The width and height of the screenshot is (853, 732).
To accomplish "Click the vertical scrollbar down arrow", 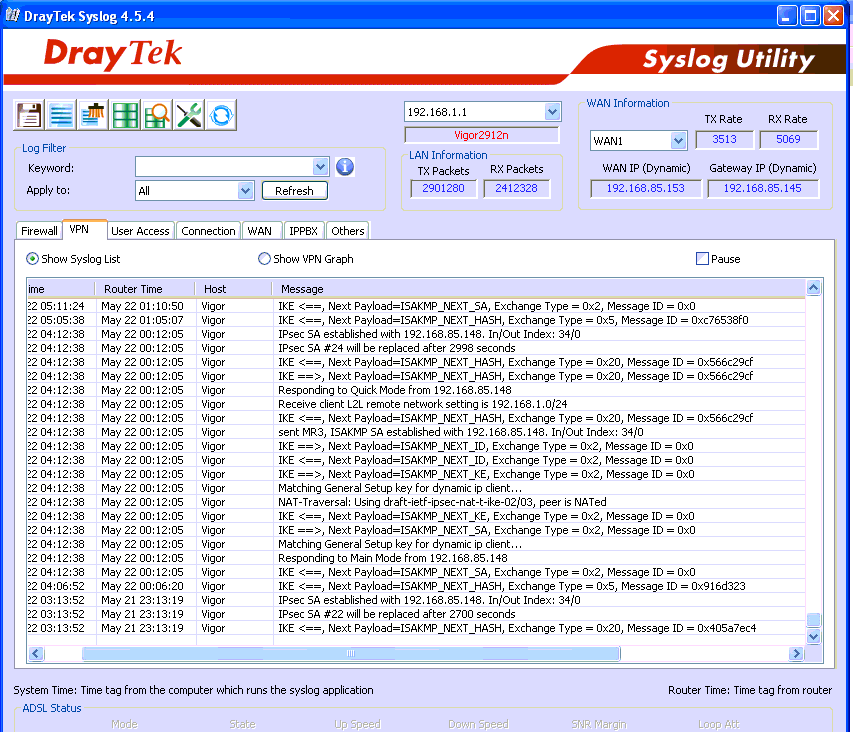I will pyautogui.click(x=813, y=635).
